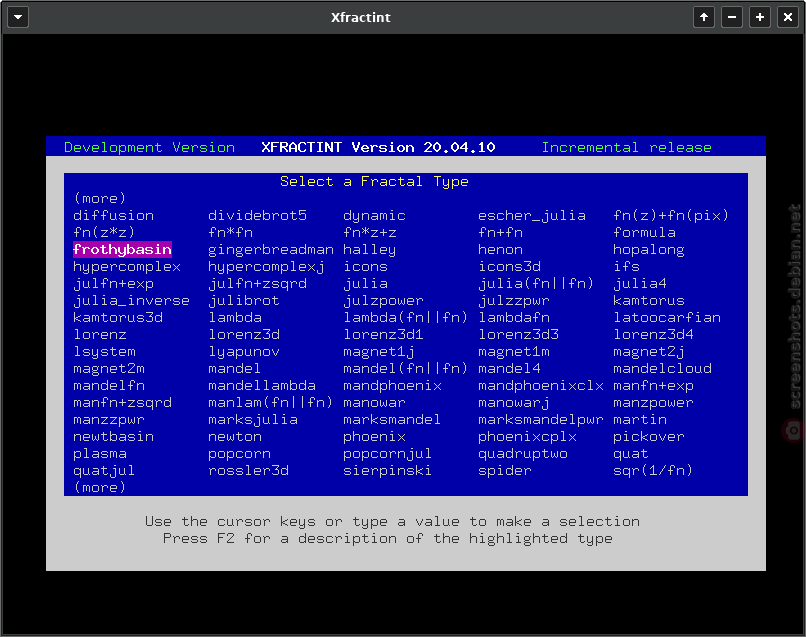806x637 pixels.
Task: Select sqr(1/fn) fractal type
Action: point(653,470)
